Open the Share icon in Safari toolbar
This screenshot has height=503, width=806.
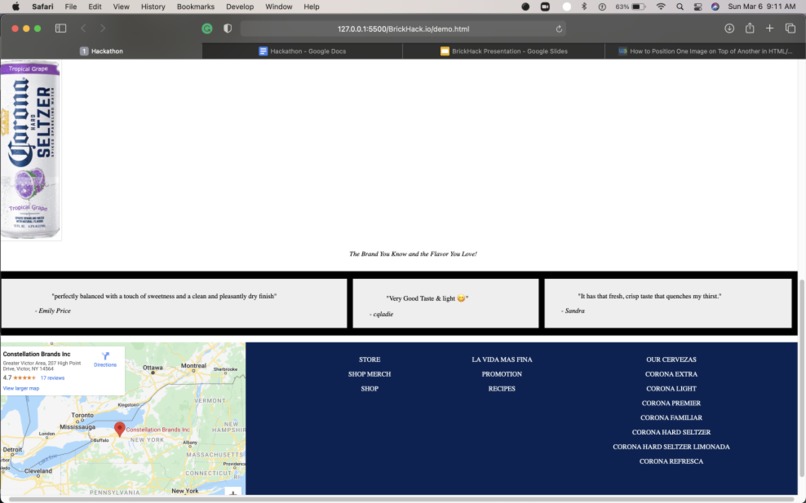pos(749,28)
